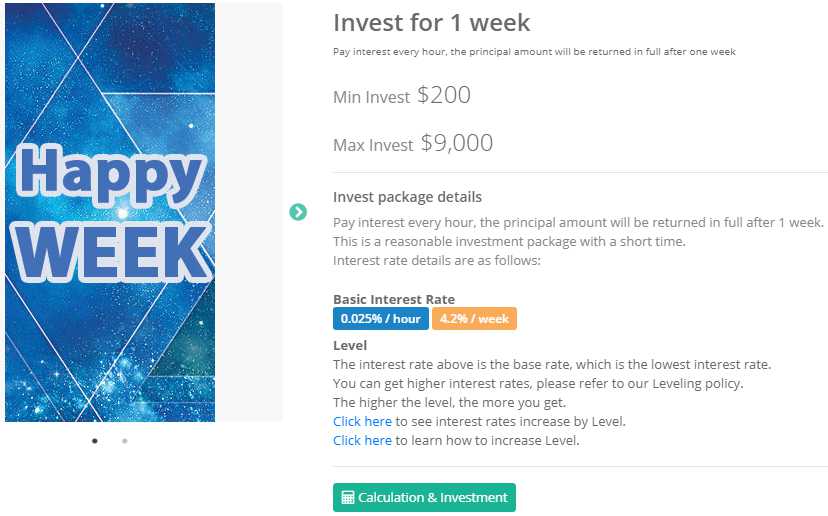Switch to the second carousel dot
Viewport: 828px width, 516px height.
click(x=124, y=440)
